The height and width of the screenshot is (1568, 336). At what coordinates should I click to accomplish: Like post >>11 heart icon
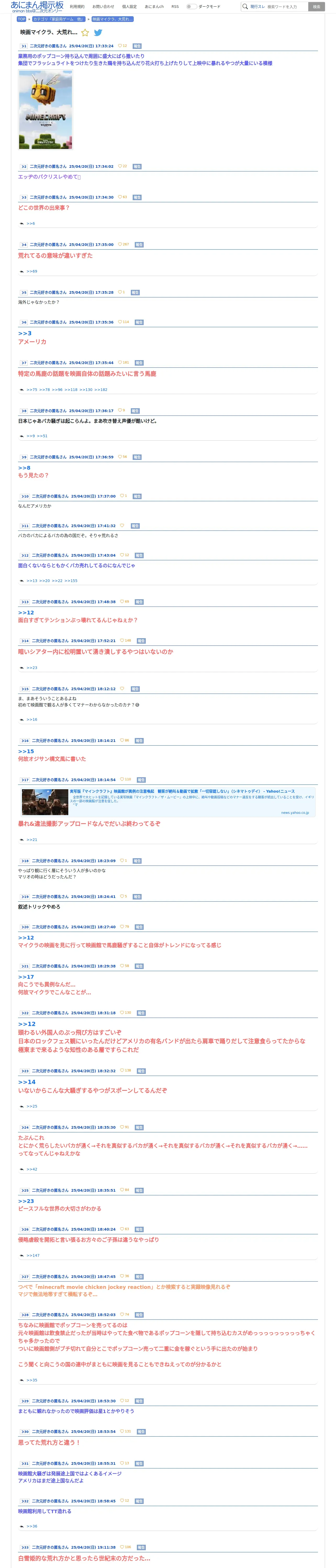click(x=122, y=525)
